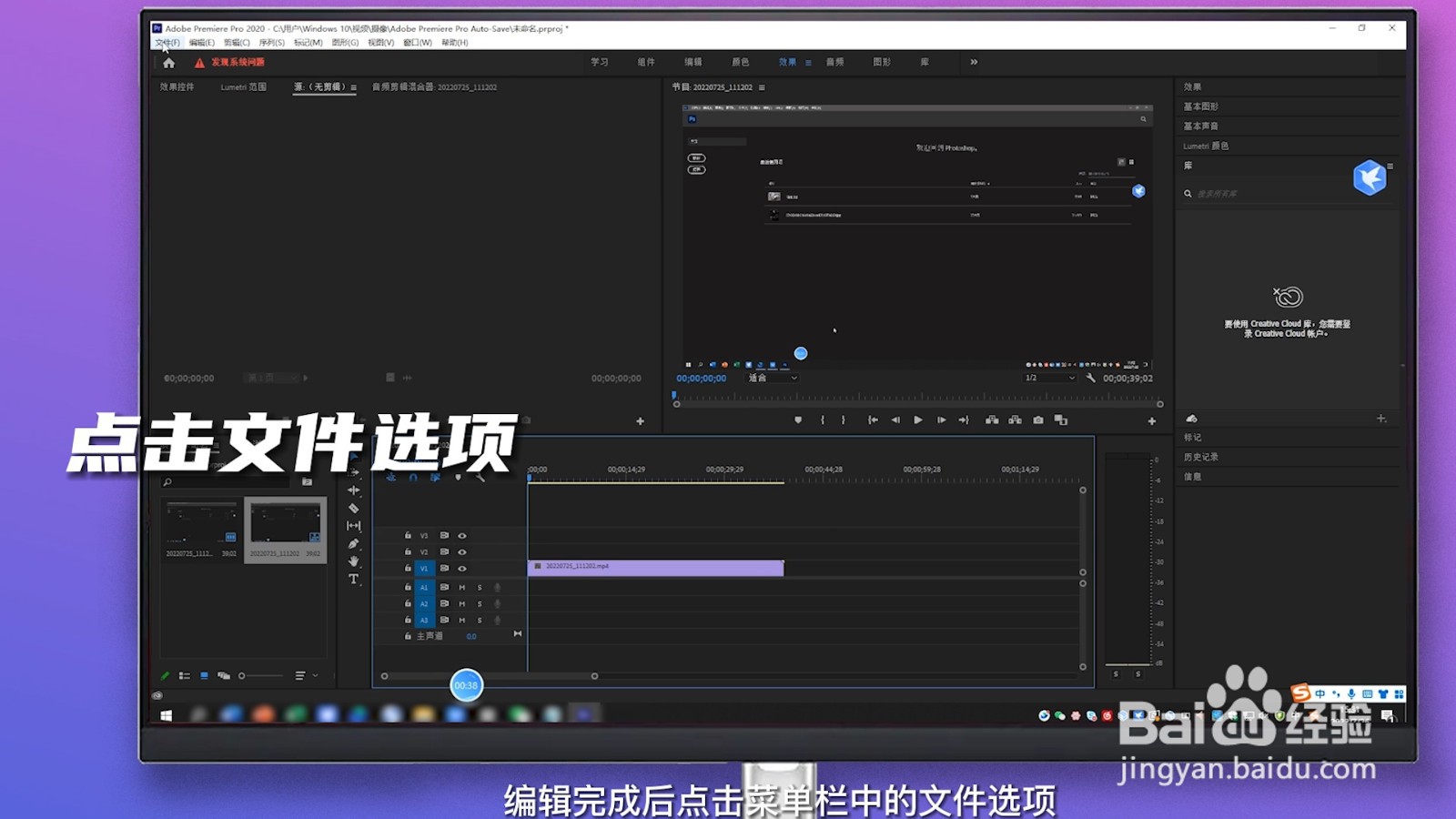Image resolution: width=1456 pixels, height=819 pixels.
Task: Open the Program monitor wrench settings icon
Action: 1091,378
